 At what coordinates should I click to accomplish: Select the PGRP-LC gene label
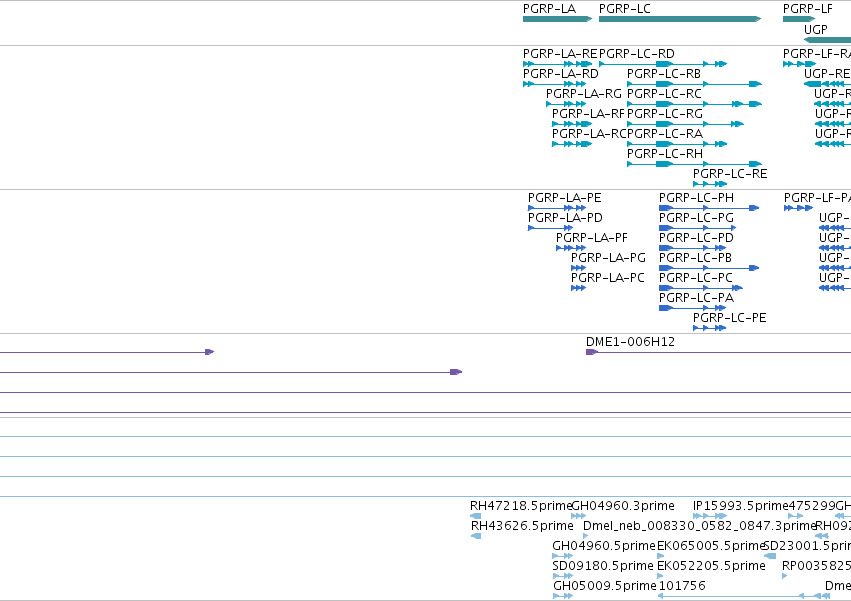coord(625,9)
